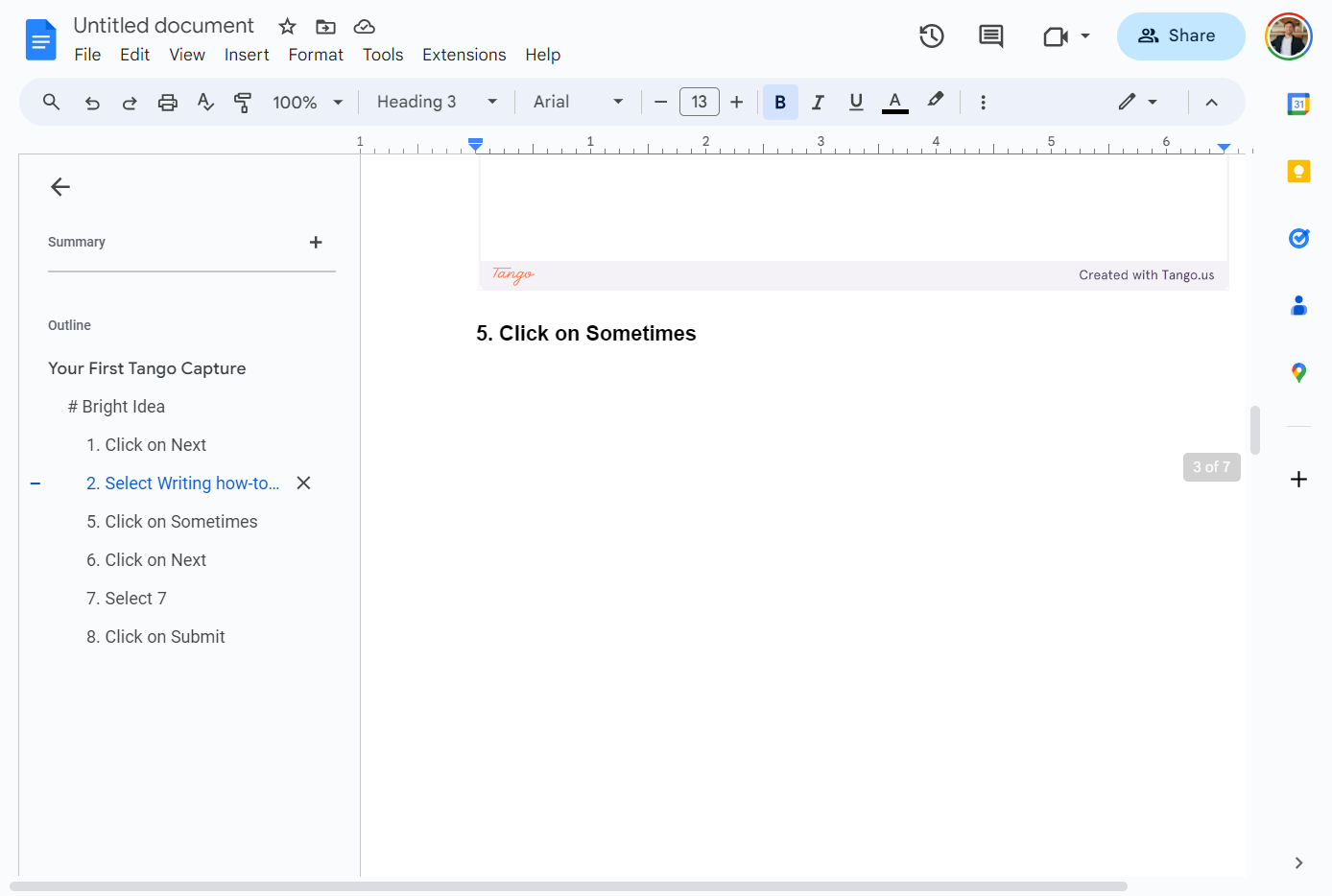Open Google account profile picture

click(x=1288, y=36)
